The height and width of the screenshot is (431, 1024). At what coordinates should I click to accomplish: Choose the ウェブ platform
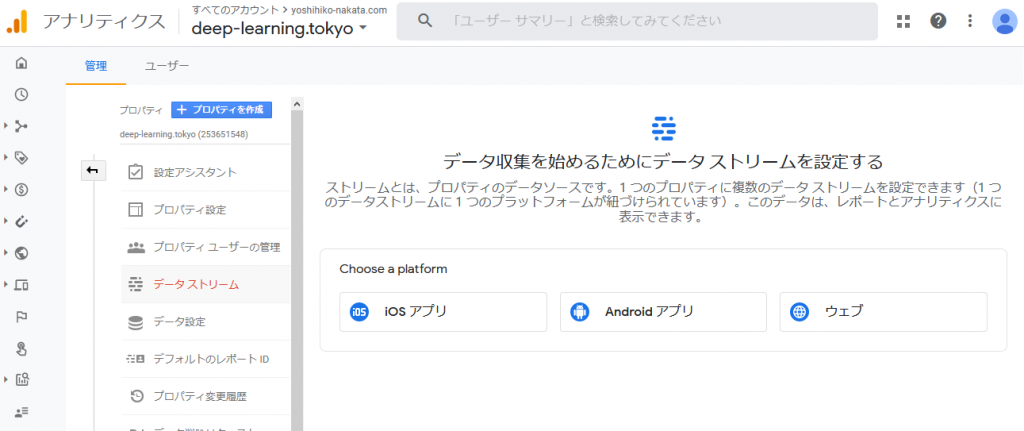(x=883, y=311)
